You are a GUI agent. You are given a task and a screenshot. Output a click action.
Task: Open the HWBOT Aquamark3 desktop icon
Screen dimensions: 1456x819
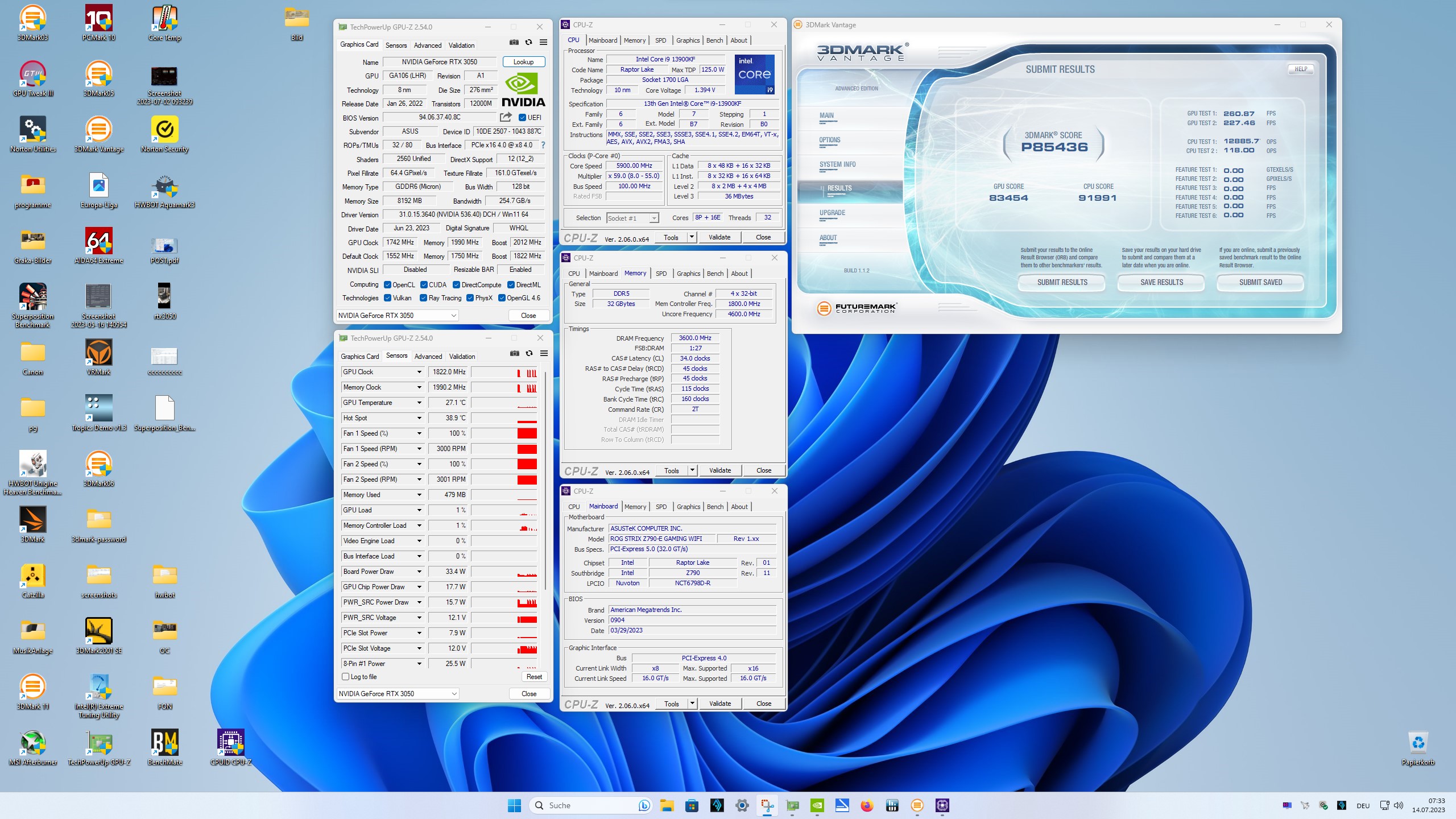[164, 190]
